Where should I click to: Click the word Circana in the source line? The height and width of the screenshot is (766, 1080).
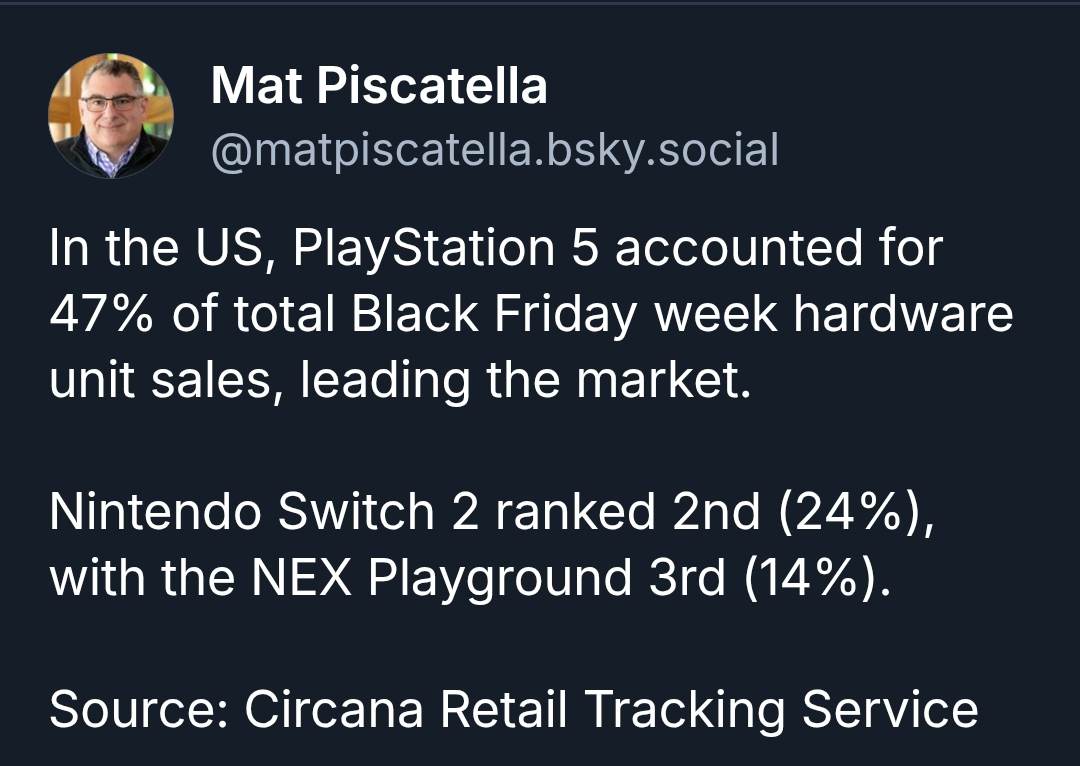coord(334,709)
